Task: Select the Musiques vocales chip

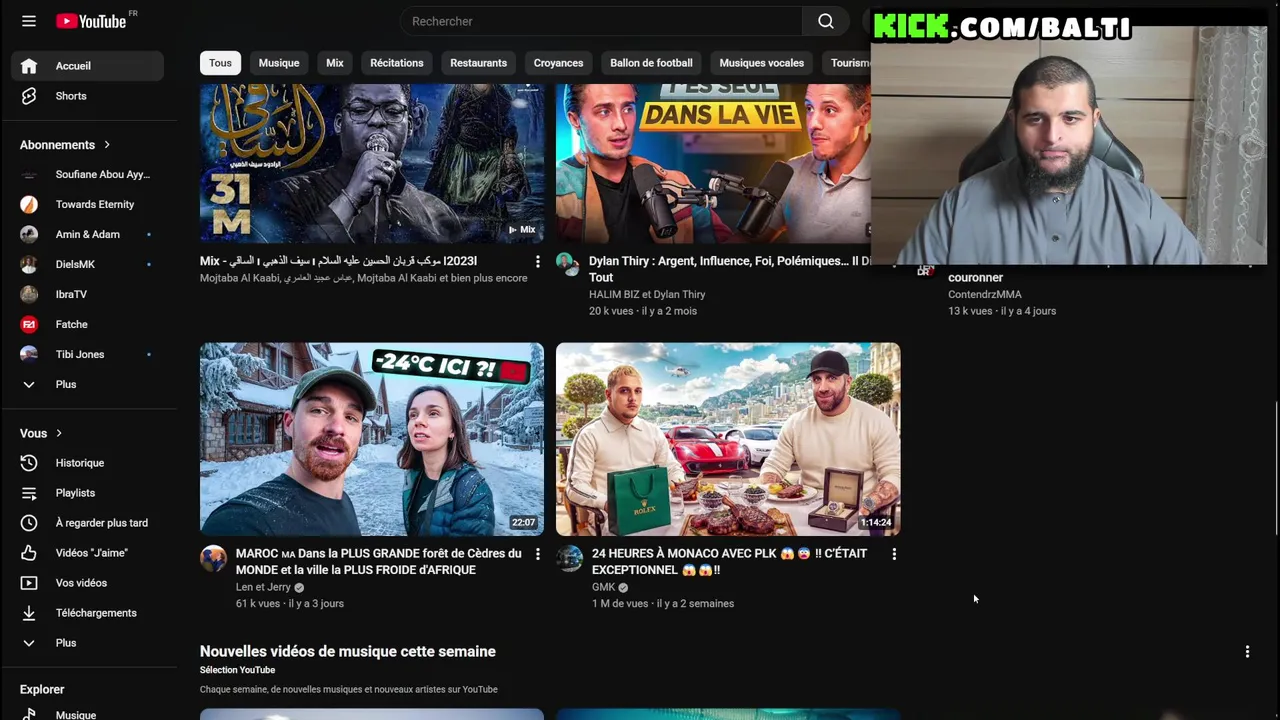Action: coord(762,63)
